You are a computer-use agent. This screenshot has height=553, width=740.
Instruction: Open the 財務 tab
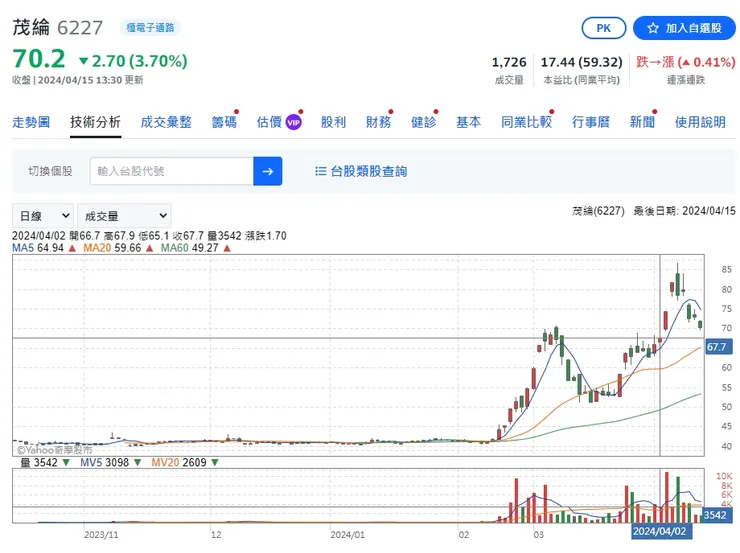coord(378,122)
